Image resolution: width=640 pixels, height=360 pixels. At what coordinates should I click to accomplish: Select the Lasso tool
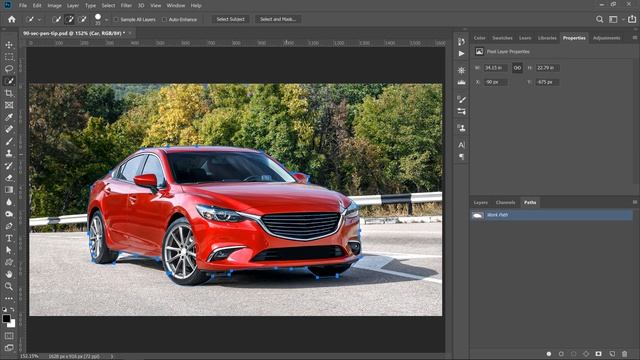pyautogui.click(x=9, y=69)
